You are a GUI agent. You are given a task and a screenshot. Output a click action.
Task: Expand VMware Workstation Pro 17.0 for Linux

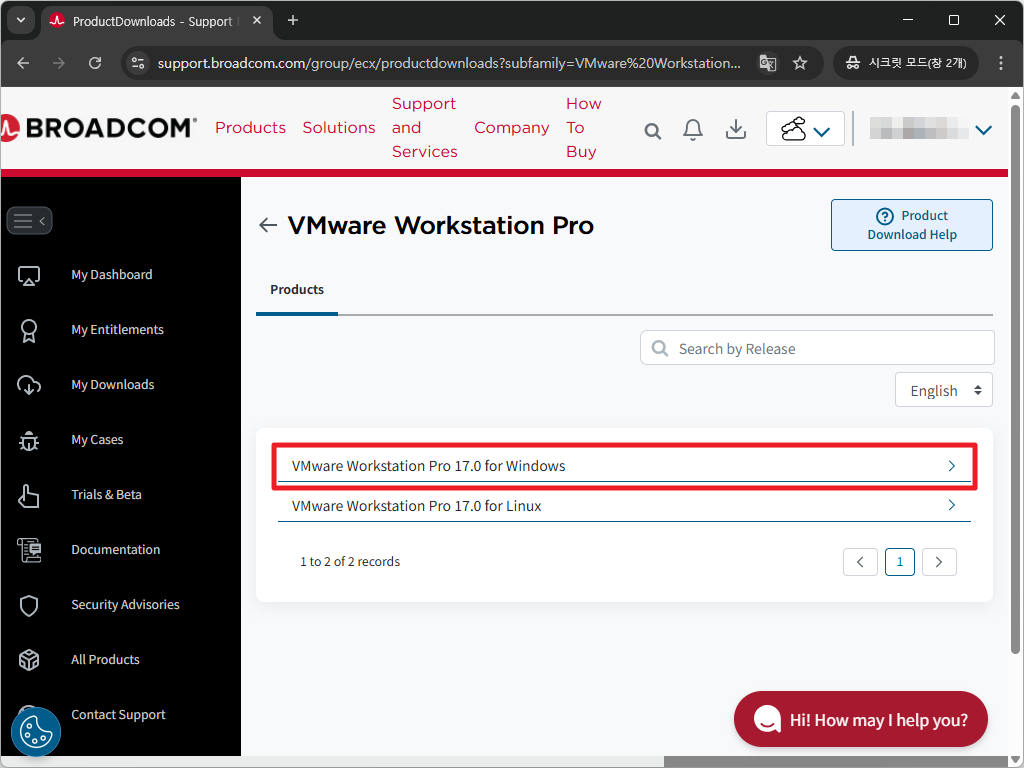click(x=624, y=505)
